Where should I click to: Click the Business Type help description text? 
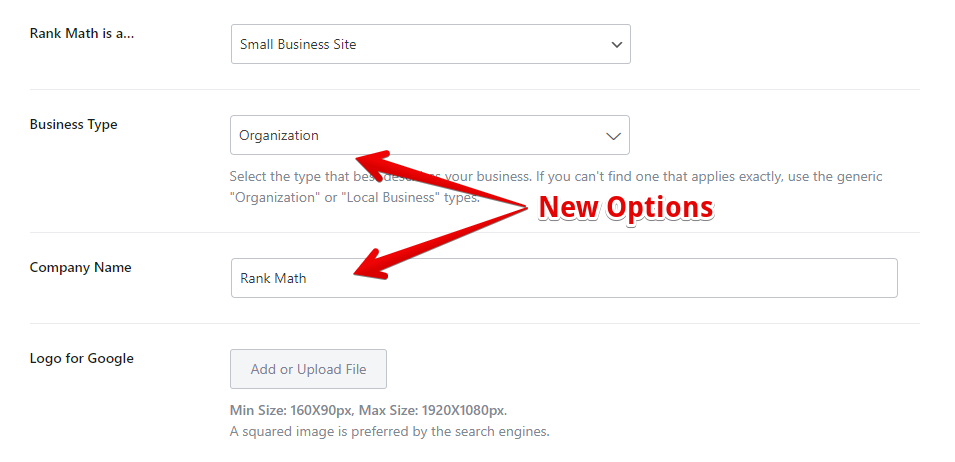coord(555,187)
